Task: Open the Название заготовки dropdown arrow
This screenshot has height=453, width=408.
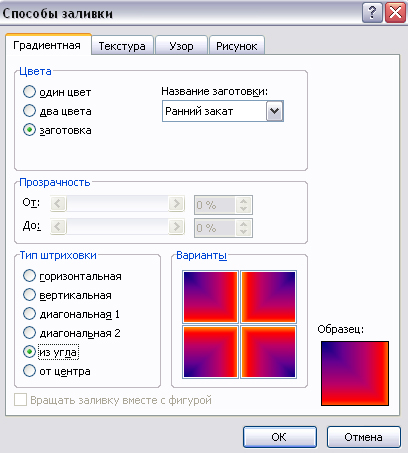Action: pyautogui.click(x=275, y=111)
